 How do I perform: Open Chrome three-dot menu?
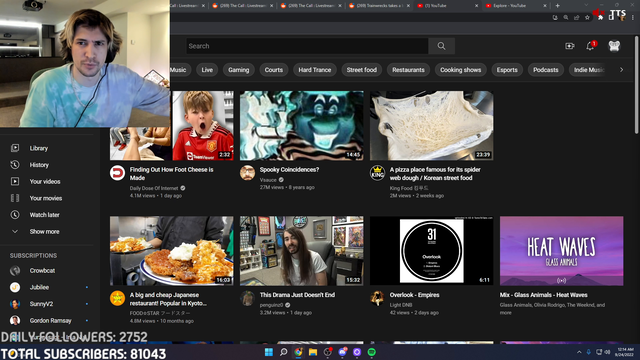click(633, 18)
